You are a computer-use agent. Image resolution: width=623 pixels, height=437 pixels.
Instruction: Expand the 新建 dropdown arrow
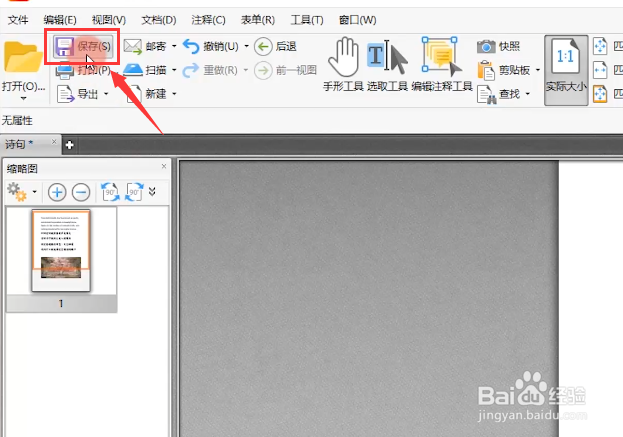tap(174, 94)
